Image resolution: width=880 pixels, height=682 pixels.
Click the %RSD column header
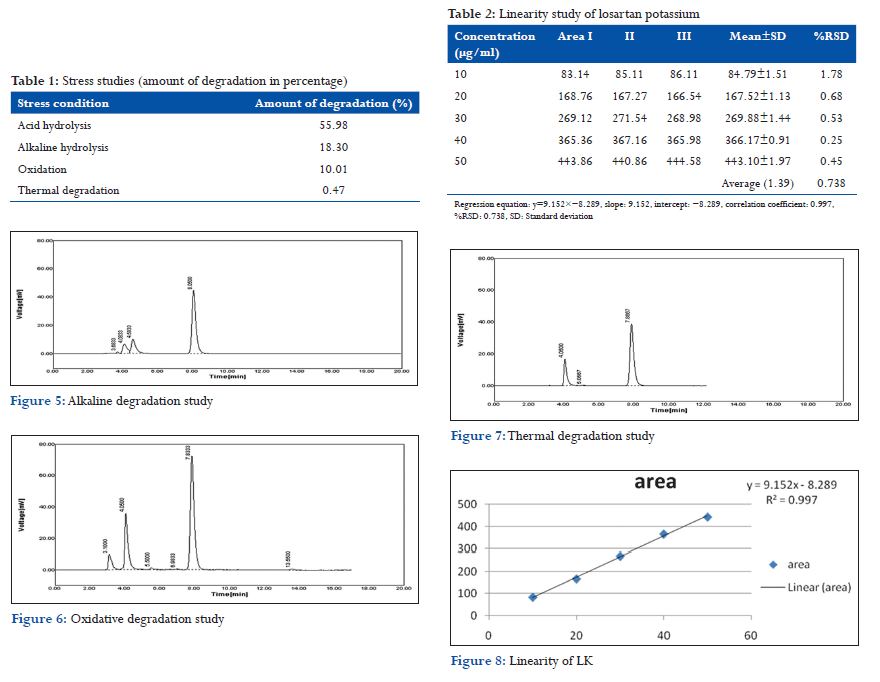pyautogui.click(x=829, y=37)
